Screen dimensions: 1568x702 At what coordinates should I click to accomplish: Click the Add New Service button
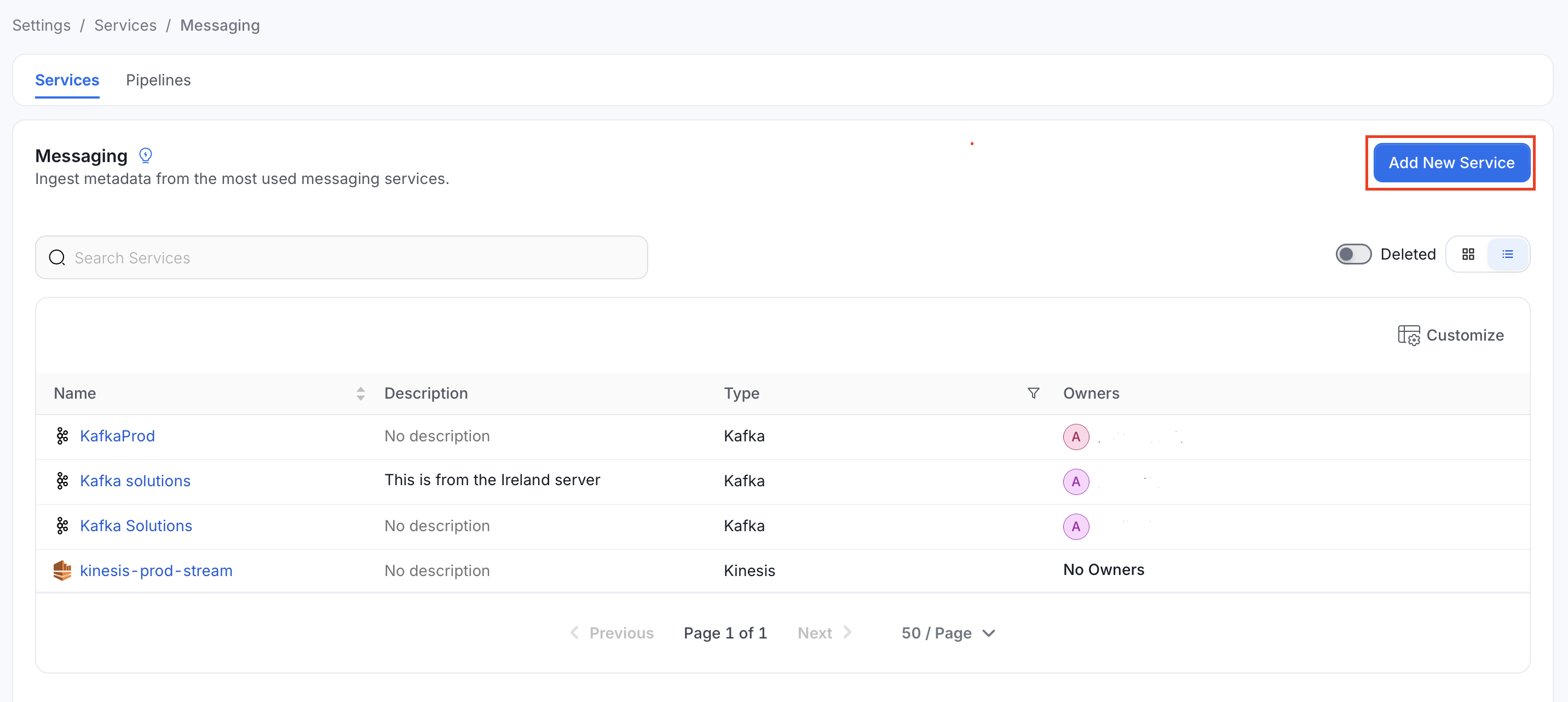point(1451,163)
